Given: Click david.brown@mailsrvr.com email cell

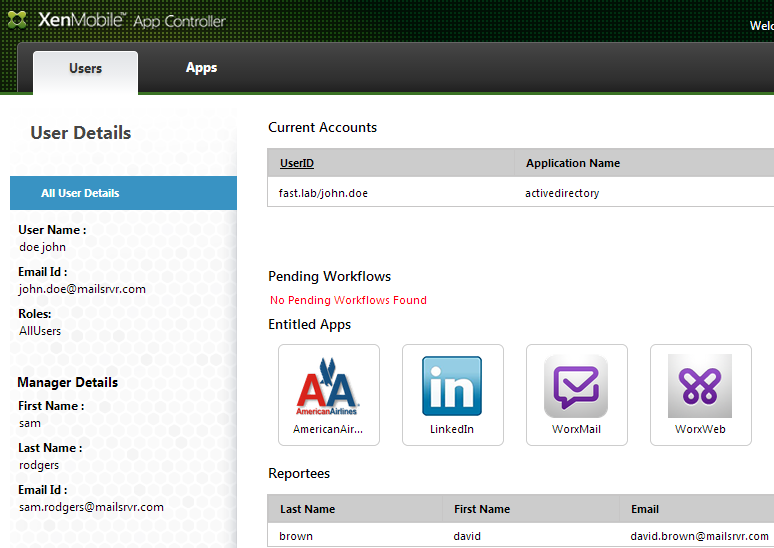Looking at the screenshot, I should (700, 536).
